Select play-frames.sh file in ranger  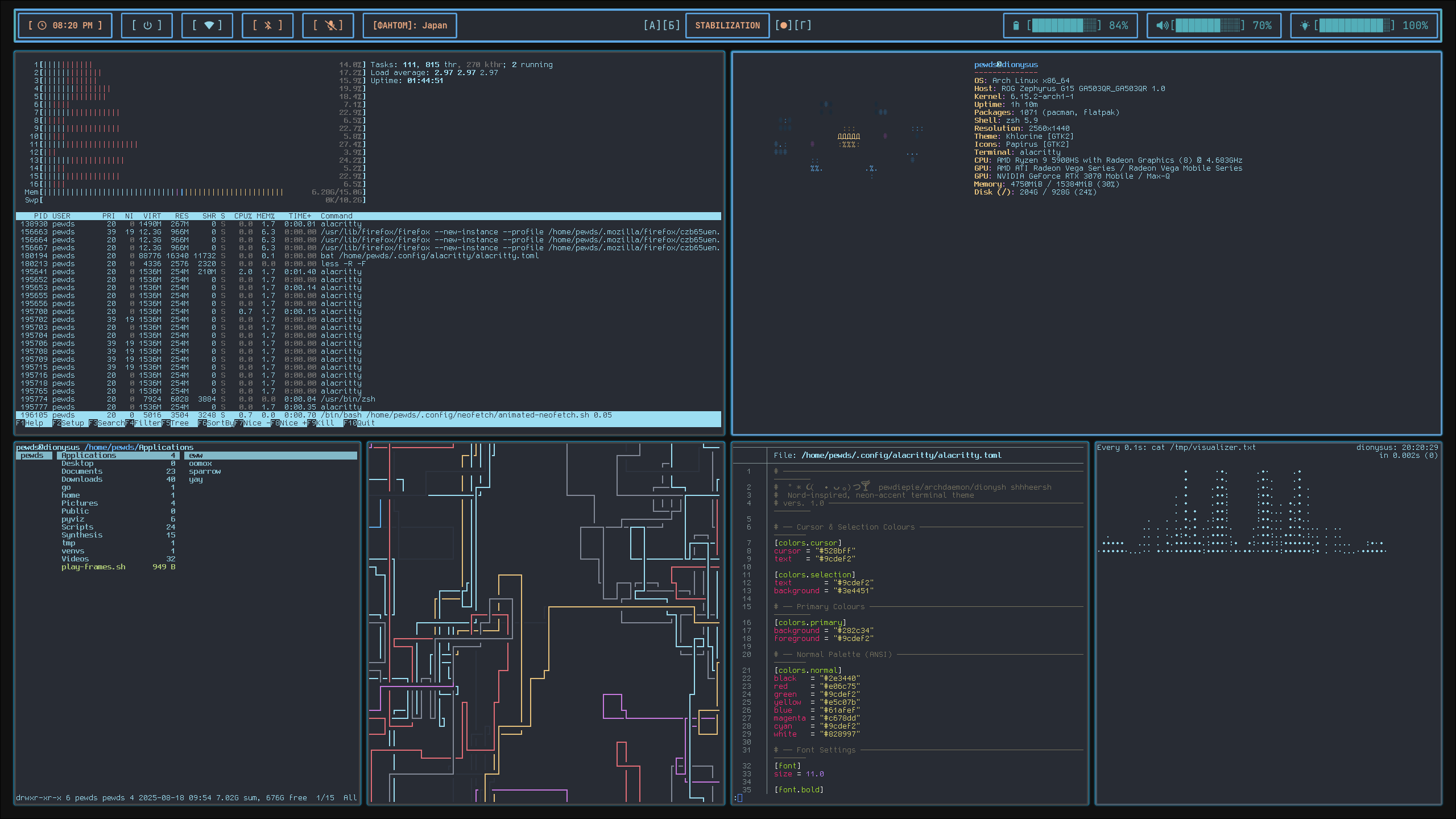pos(118,567)
